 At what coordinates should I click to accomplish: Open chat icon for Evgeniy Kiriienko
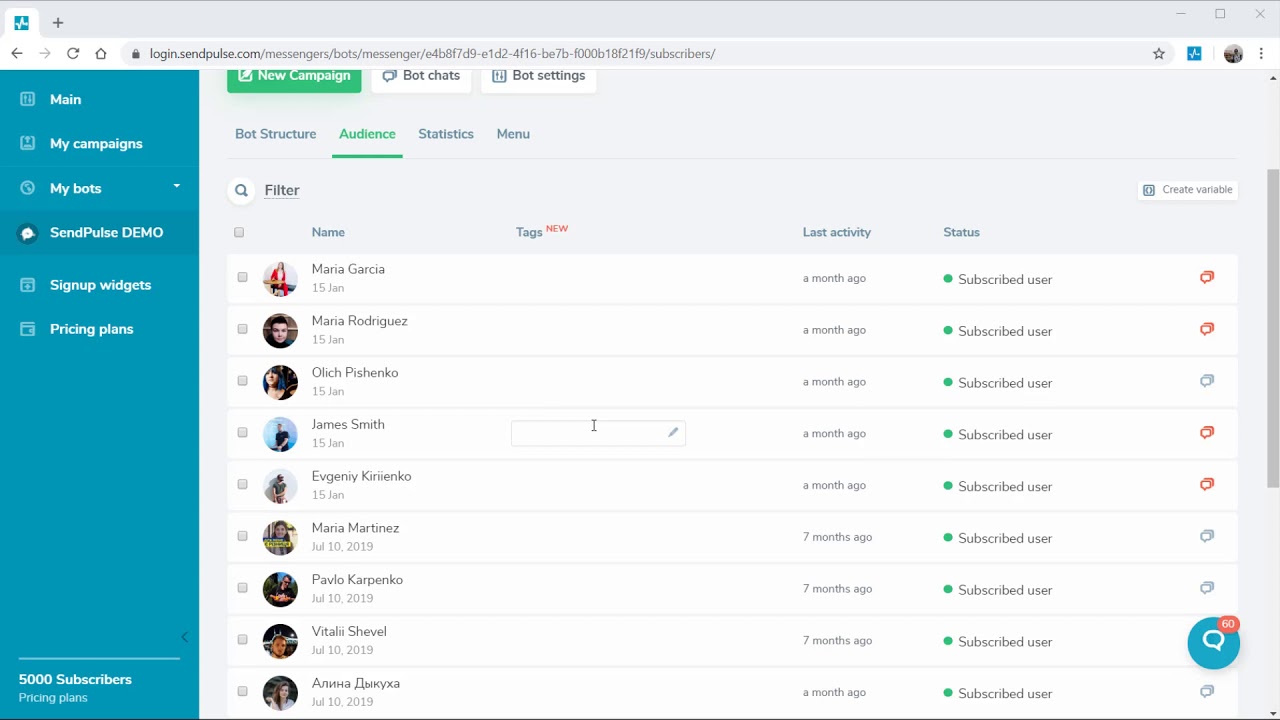[1207, 485]
